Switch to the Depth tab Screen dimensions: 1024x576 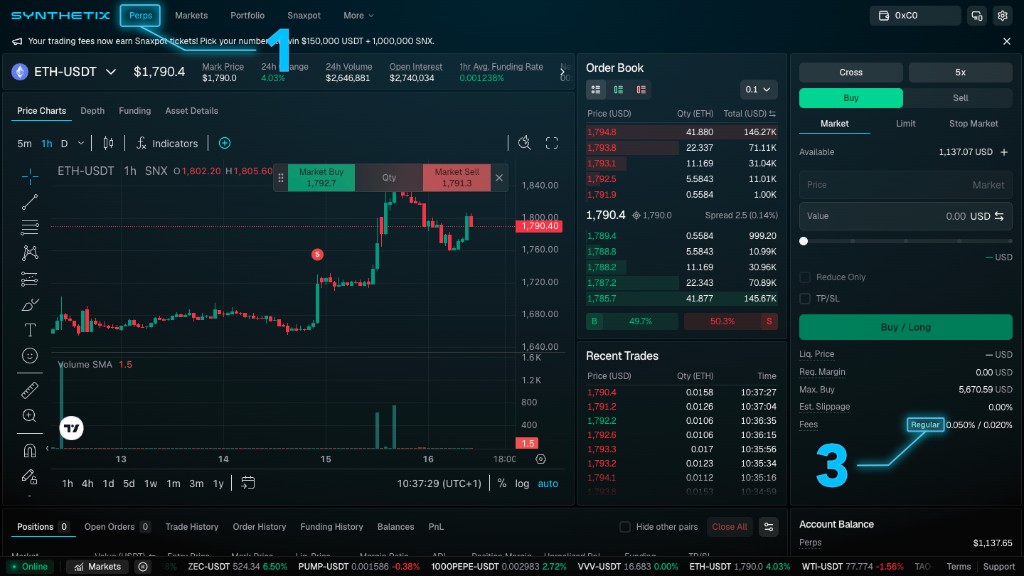(93, 111)
